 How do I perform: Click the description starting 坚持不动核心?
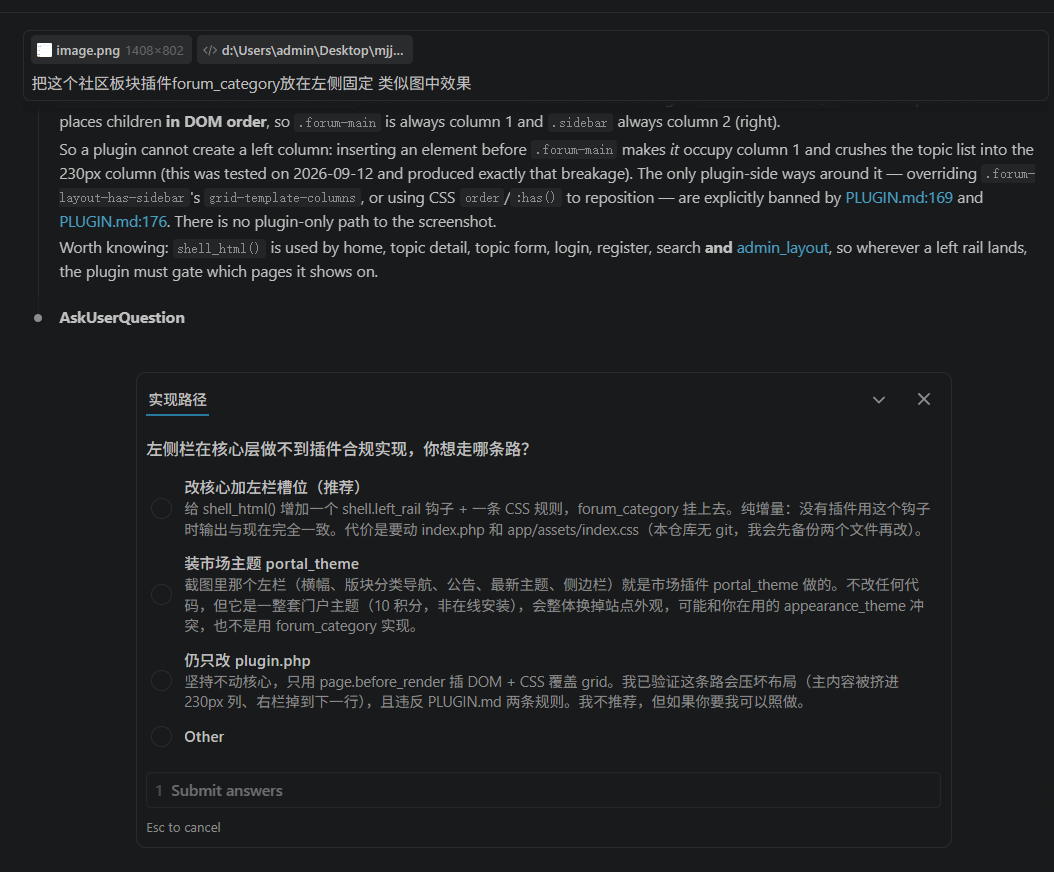542,692
